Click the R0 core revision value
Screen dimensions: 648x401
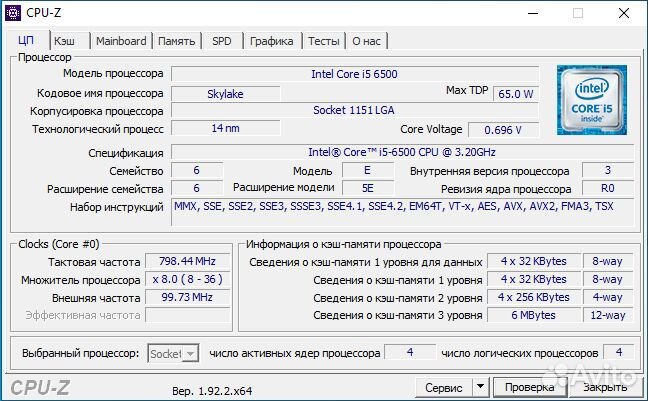click(x=608, y=189)
